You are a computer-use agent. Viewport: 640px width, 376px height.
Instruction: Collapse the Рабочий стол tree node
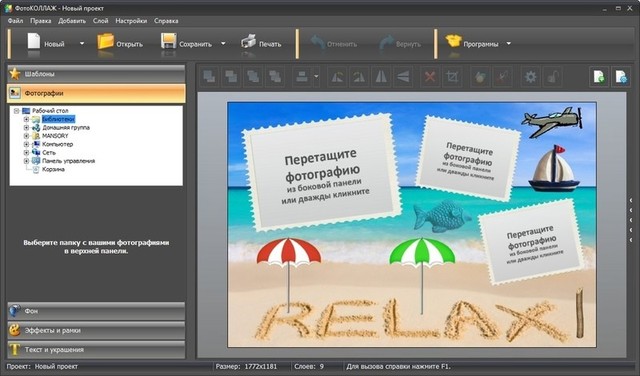click(17, 111)
